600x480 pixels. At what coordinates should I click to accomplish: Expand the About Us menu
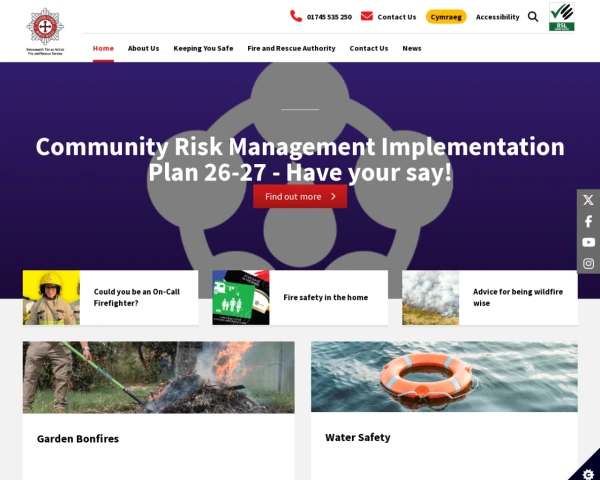click(143, 48)
